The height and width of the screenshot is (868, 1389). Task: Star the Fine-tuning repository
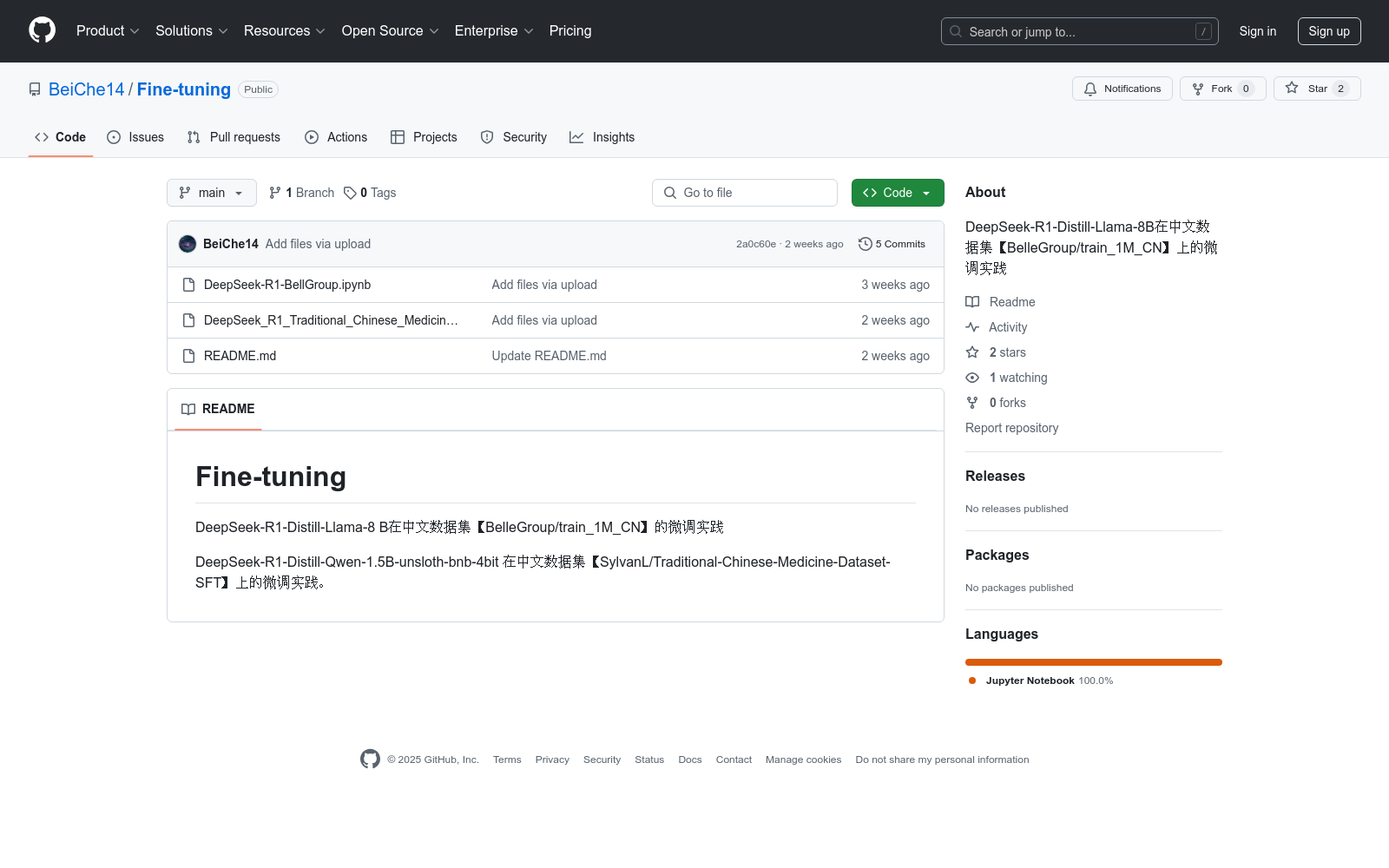click(1316, 89)
